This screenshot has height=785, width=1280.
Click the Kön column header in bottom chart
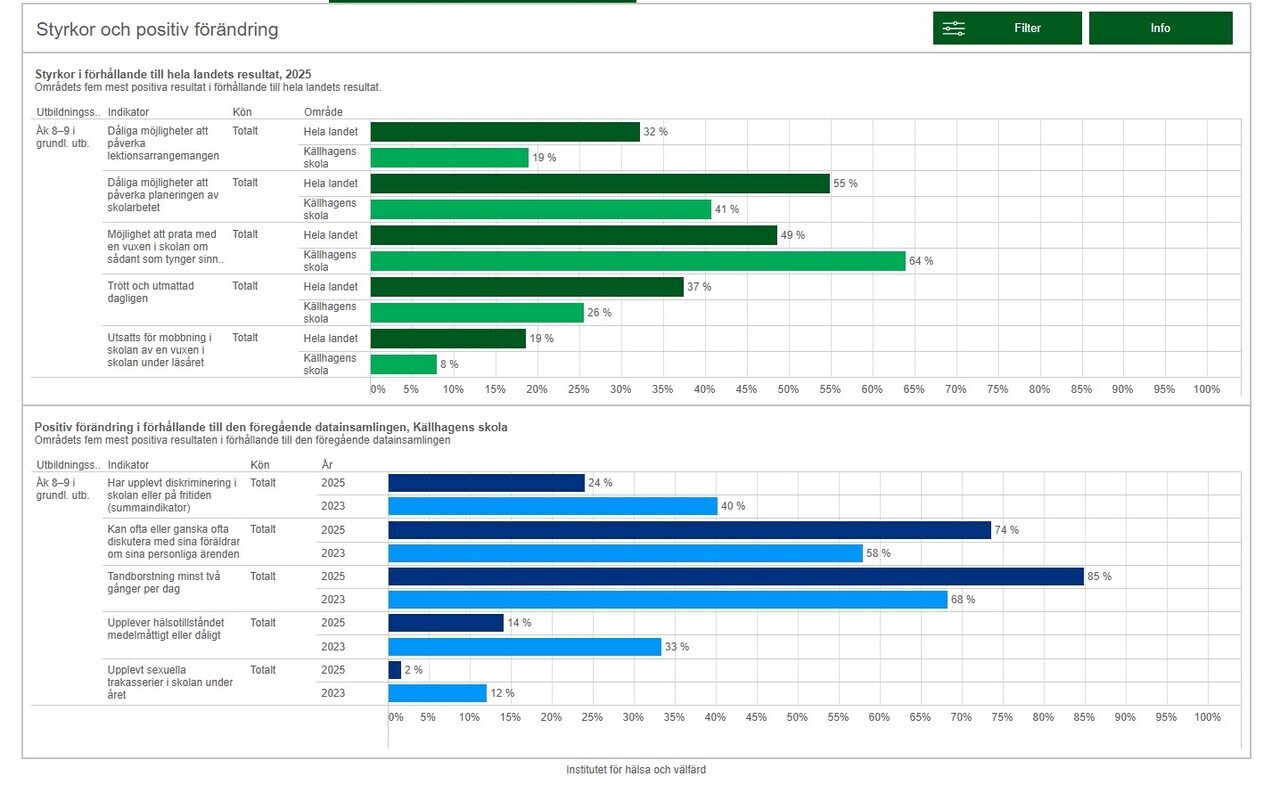[260, 465]
